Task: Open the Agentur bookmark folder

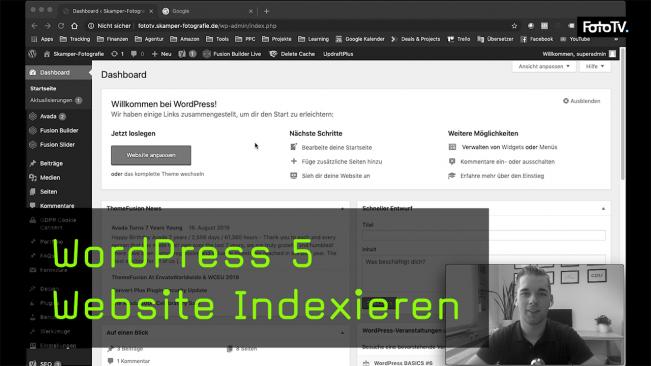Action: (x=149, y=39)
